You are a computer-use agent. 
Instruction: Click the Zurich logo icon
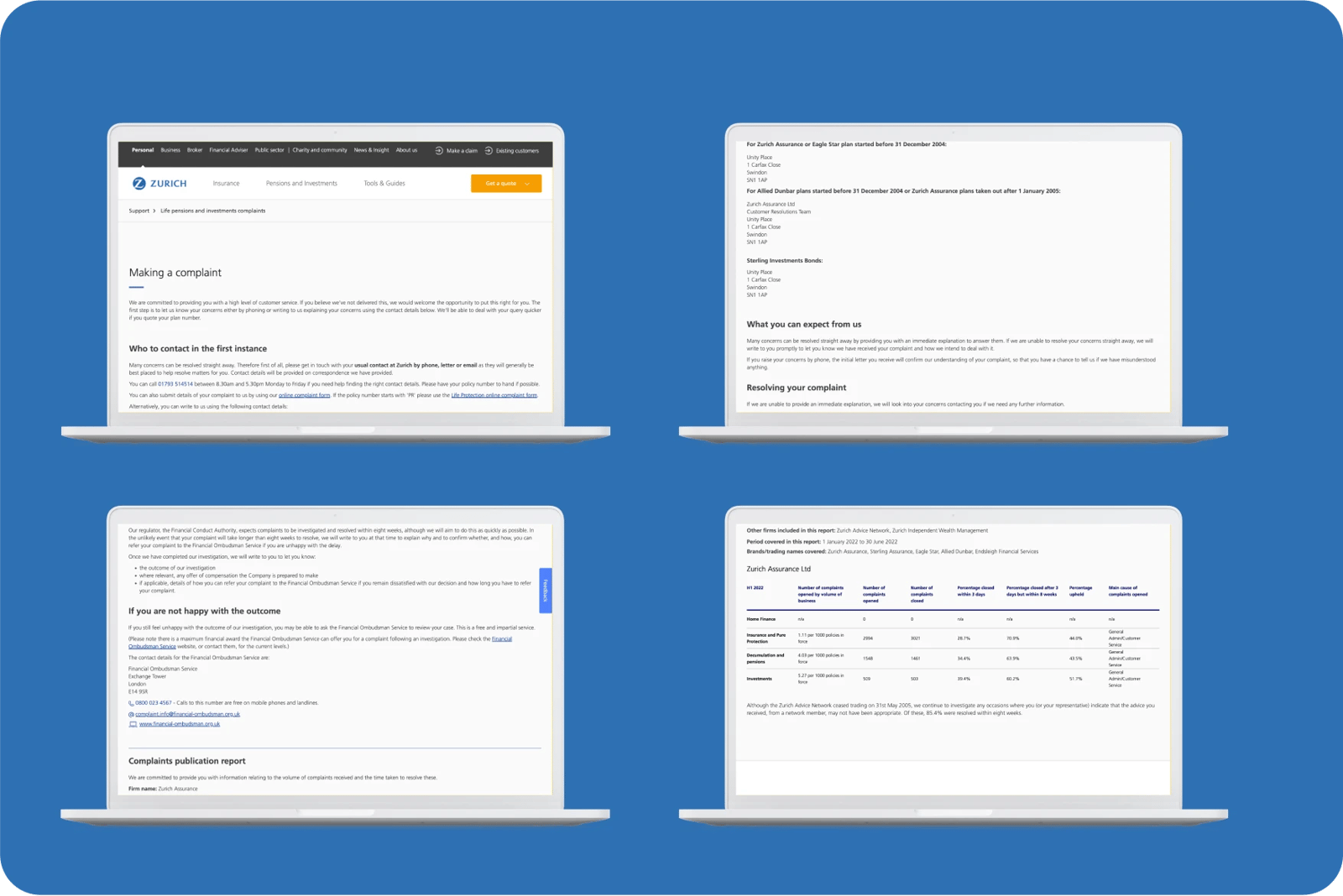138,183
